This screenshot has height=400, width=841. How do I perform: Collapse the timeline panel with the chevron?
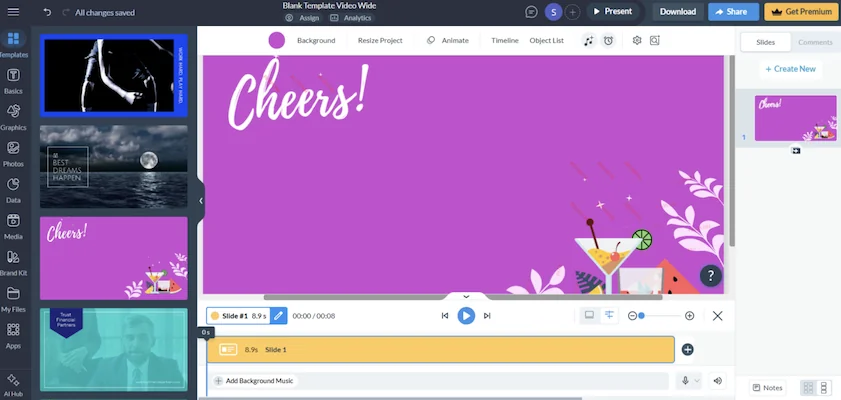point(466,296)
